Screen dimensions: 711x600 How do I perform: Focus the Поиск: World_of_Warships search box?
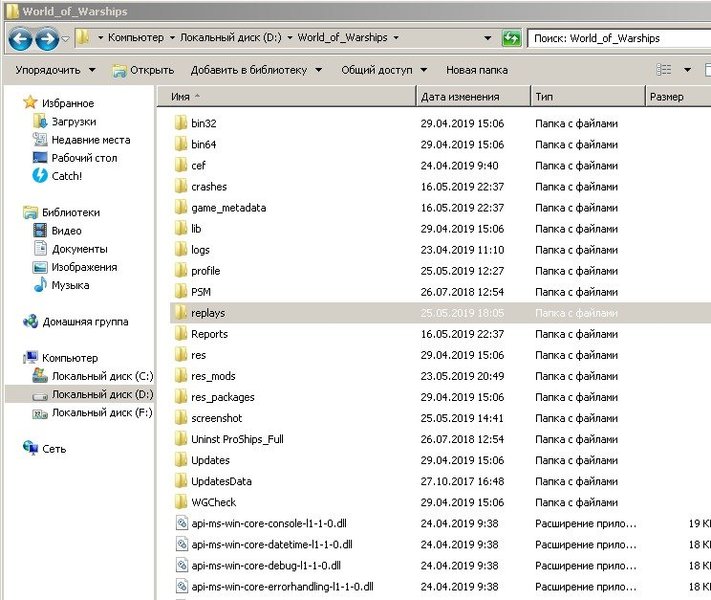(619, 38)
